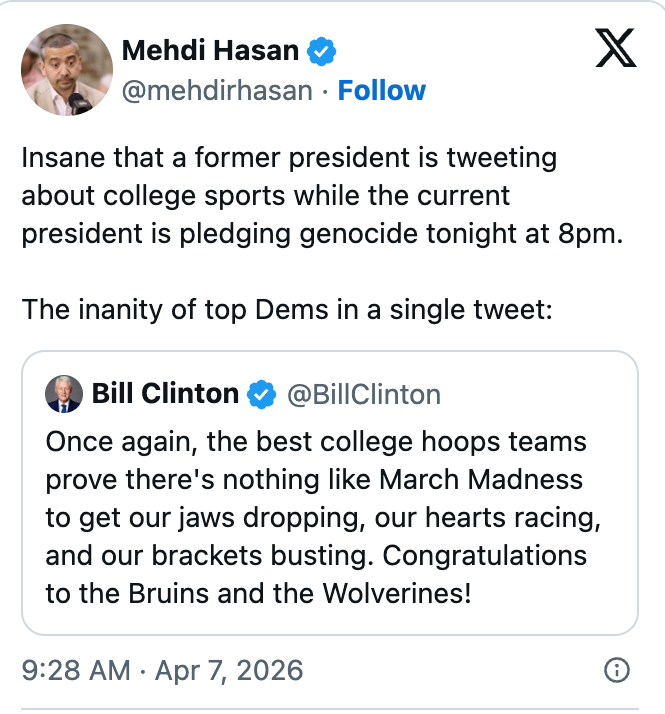
Task: Open the @mehdirhasan handle link
Action: click(216, 90)
